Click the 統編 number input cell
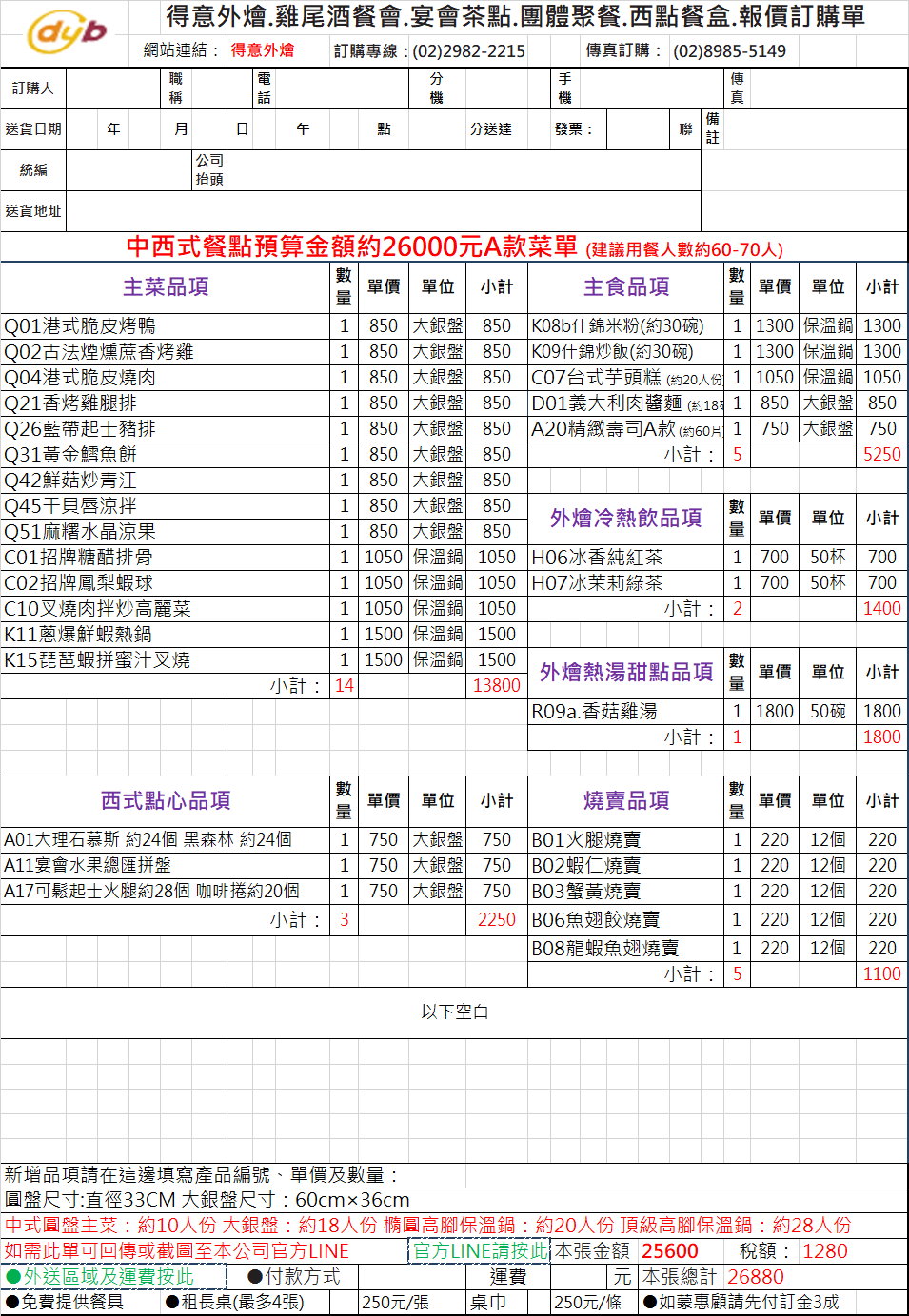This screenshot has width=909, height=1316. [128, 170]
